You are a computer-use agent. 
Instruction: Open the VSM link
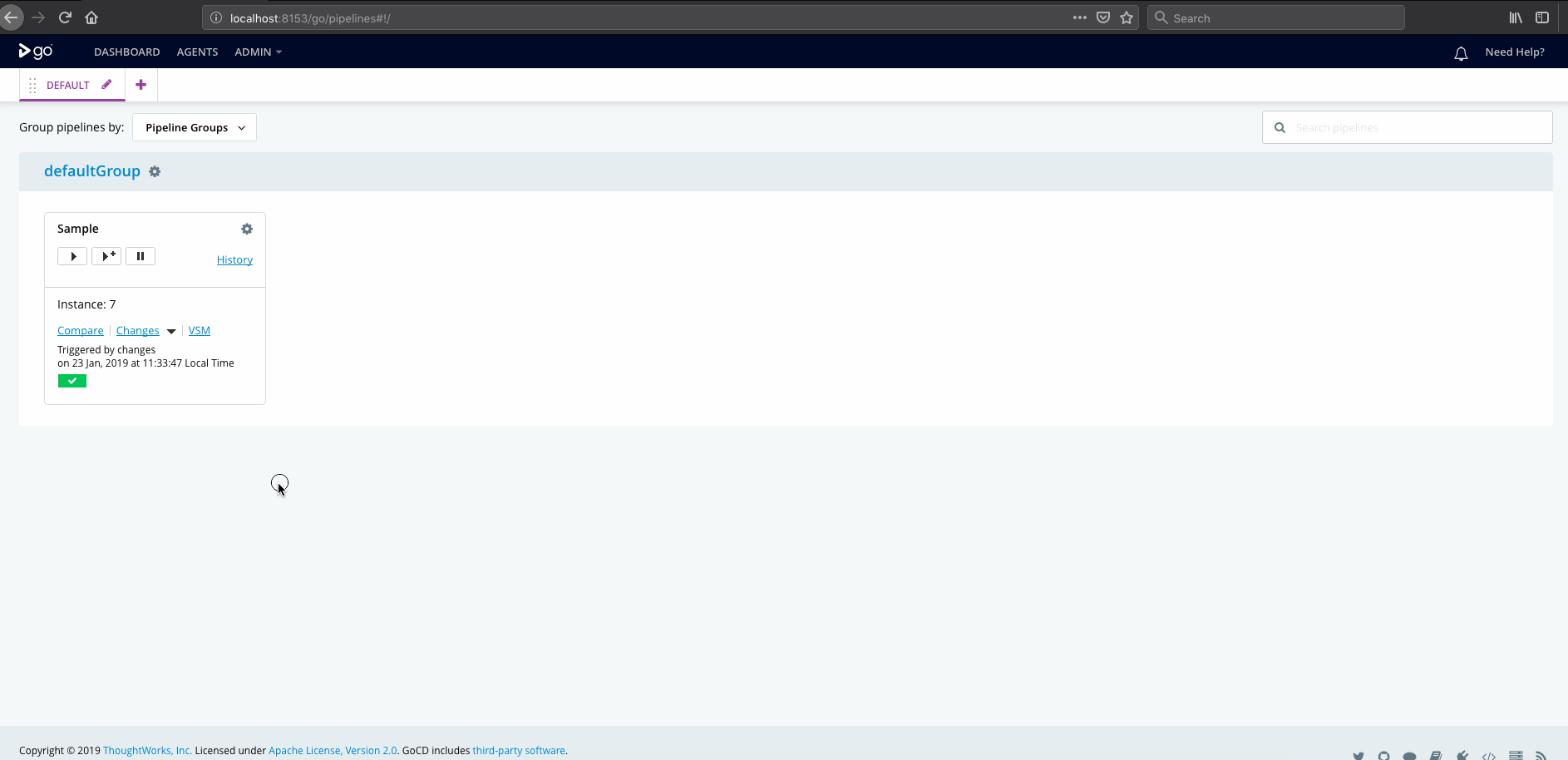pyautogui.click(x=200, y=330)
